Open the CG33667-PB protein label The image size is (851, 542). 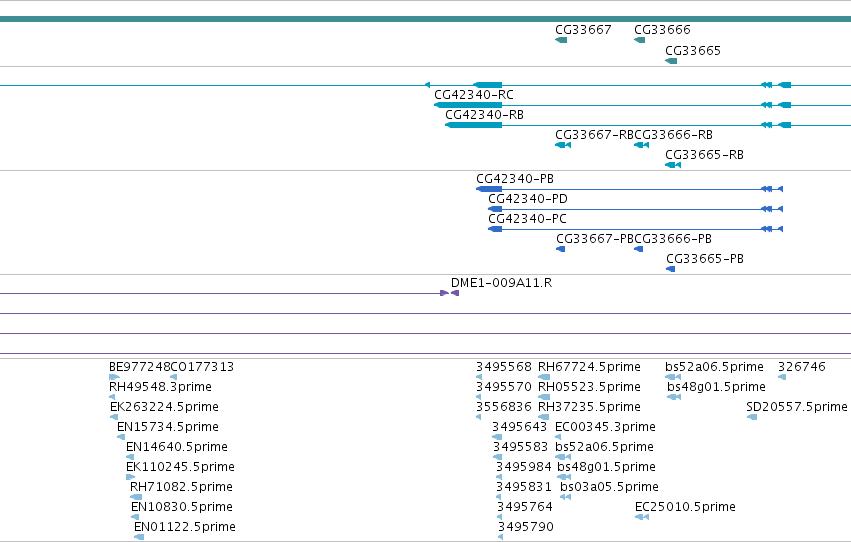tap(595, 239)
